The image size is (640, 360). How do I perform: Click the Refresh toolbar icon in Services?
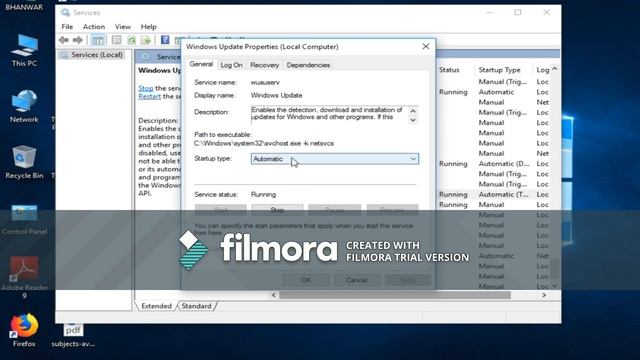(131, 40)
